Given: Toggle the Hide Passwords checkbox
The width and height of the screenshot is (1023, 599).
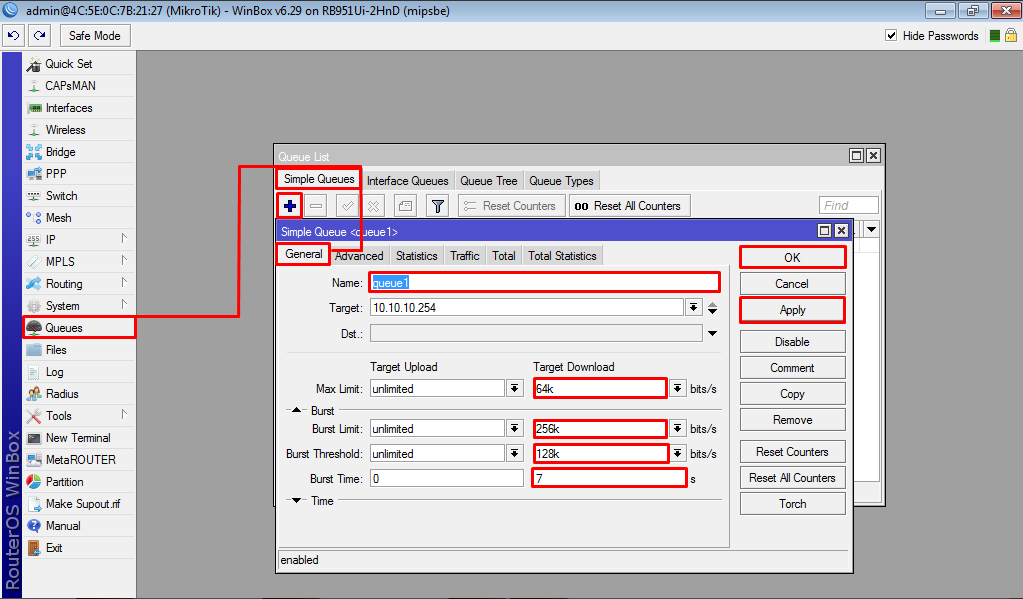Looking at the screenshot, I should (x=891, y=35).
